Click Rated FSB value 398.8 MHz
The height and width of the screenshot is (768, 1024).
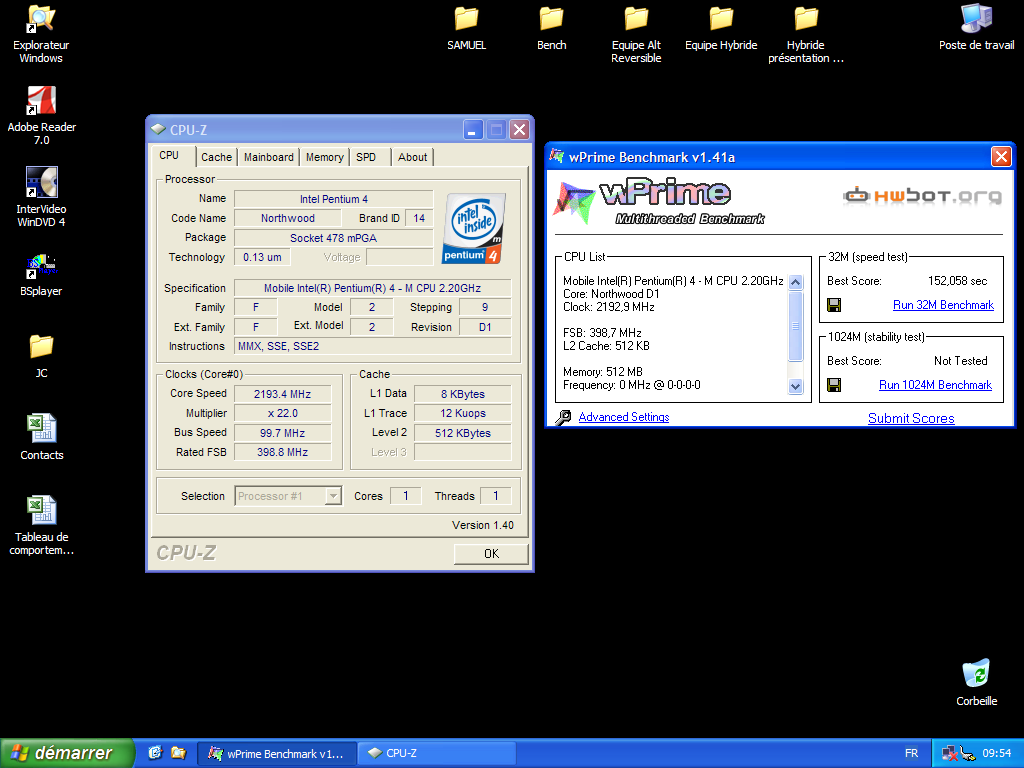(282, 452)
